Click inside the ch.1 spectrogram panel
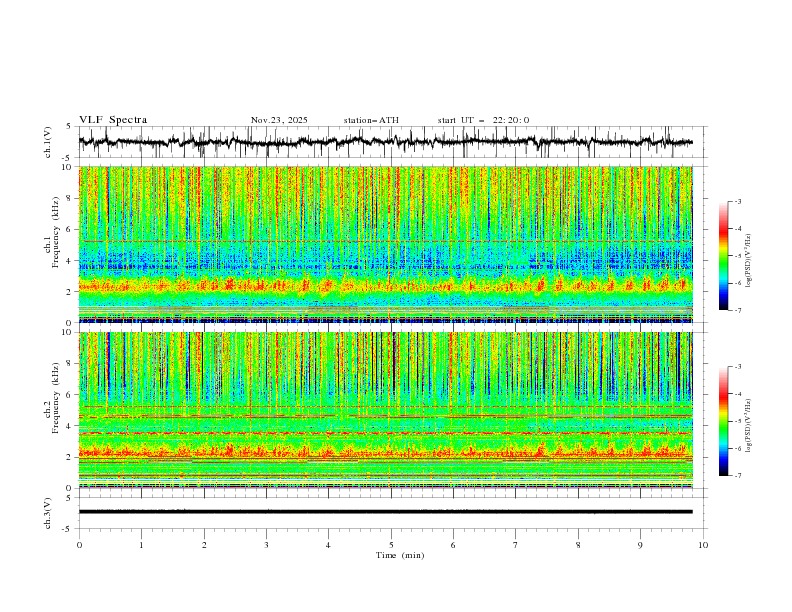This screenshot has width=792, height=612. (x=386, y=244)
